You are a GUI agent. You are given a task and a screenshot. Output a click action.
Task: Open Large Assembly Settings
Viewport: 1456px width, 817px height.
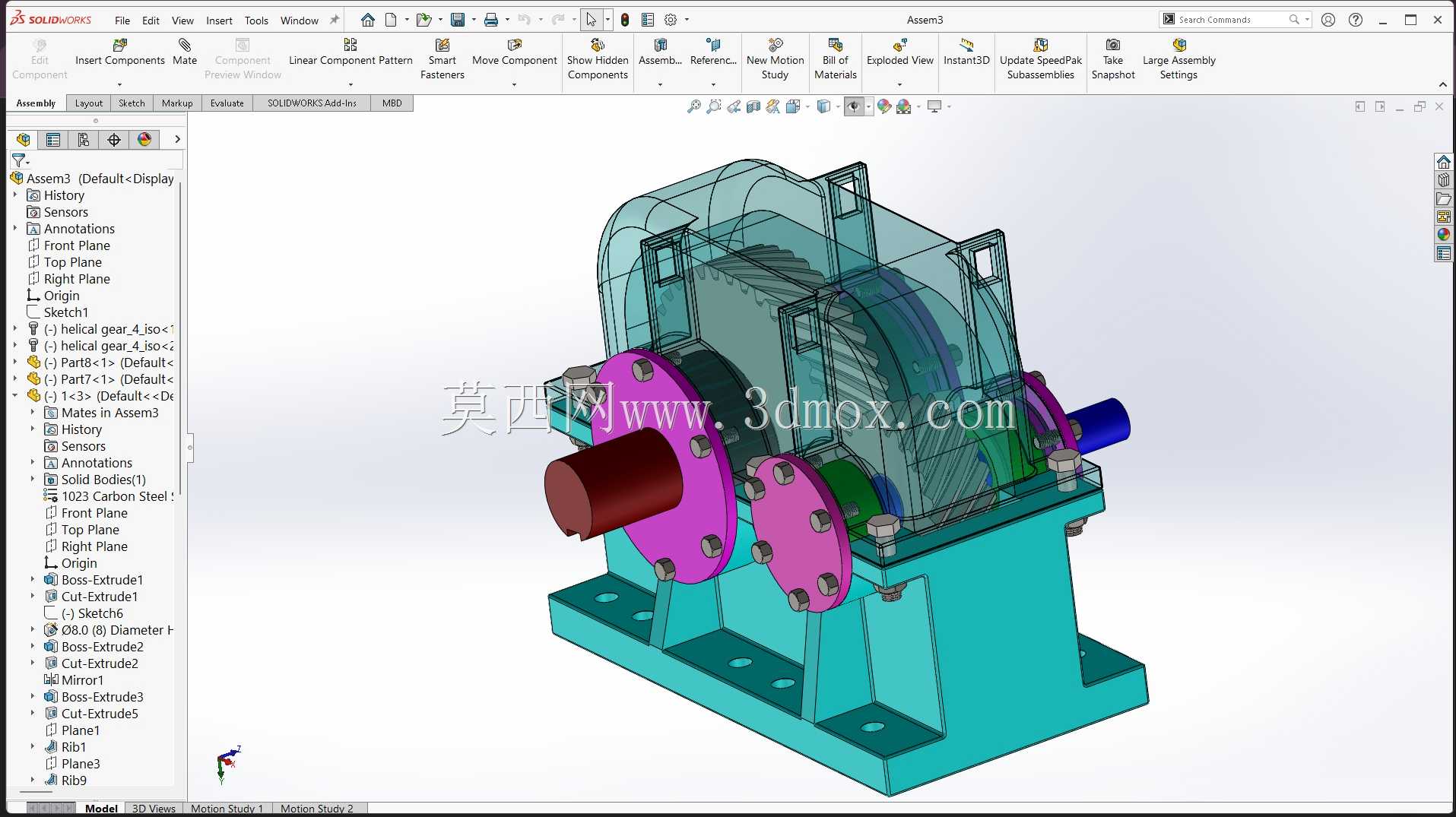click(1178, 59)
